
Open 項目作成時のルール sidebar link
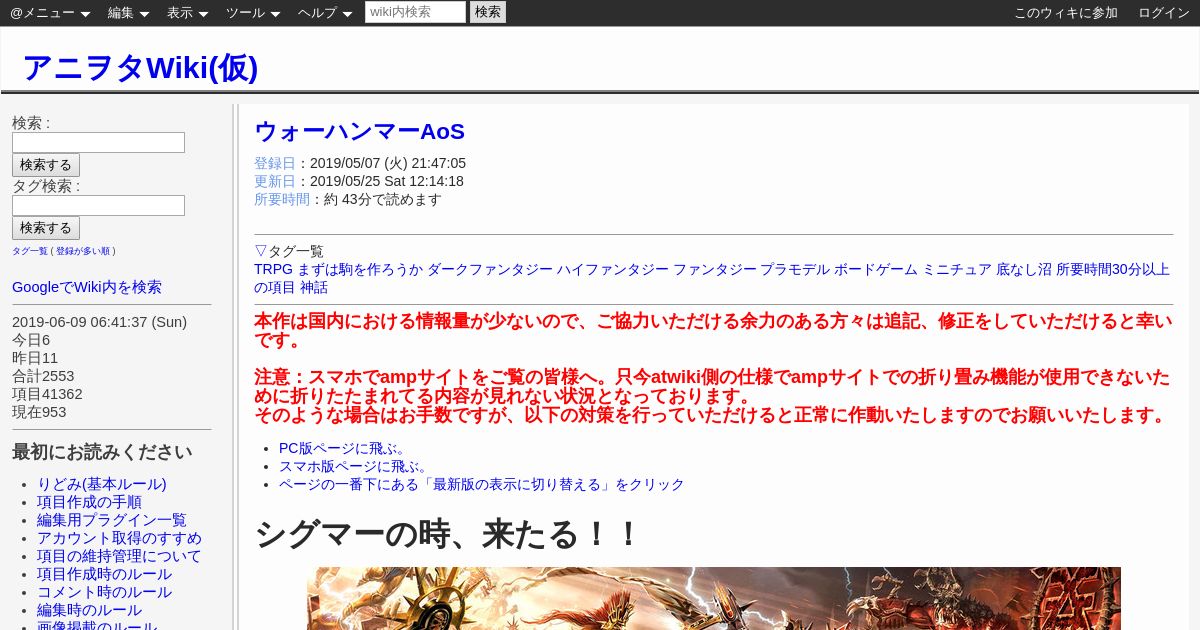point(104,574)
